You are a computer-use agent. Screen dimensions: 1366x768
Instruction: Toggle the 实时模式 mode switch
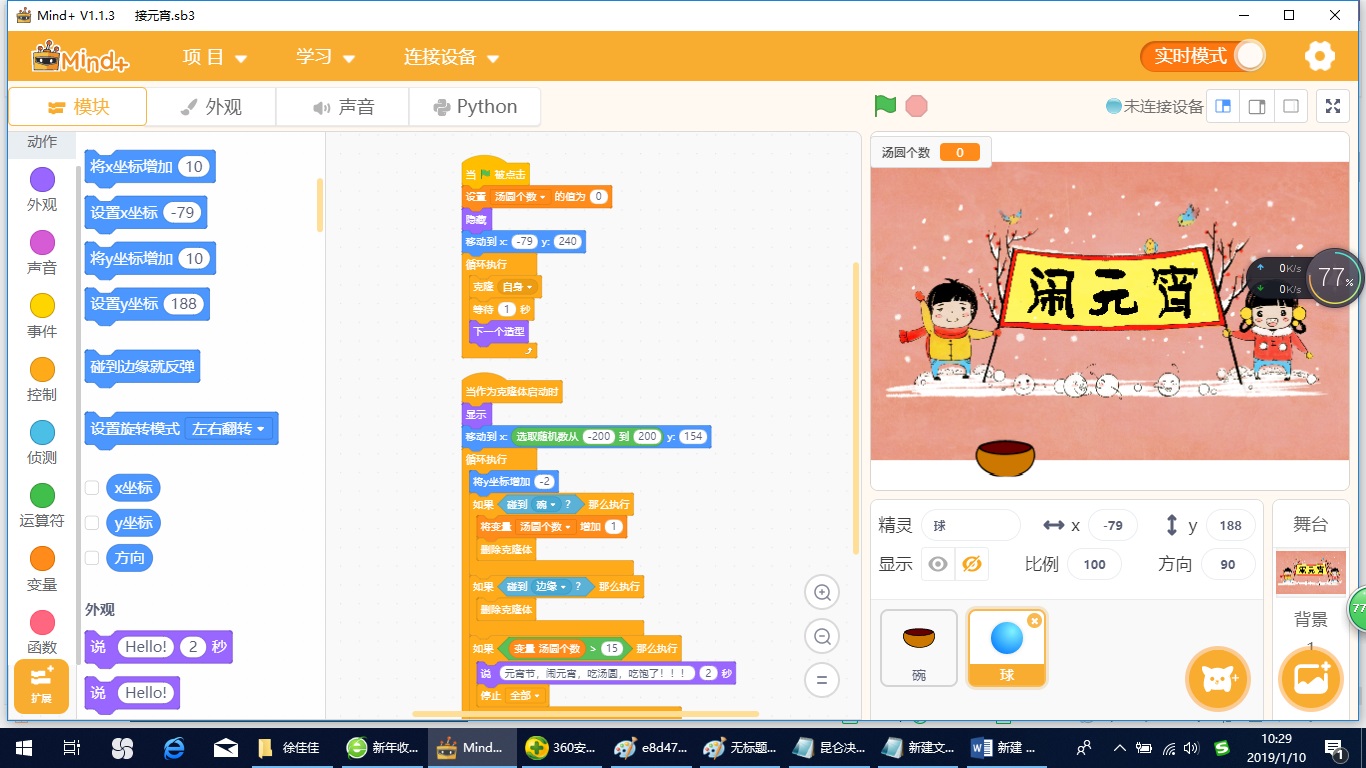(1203, 56)
